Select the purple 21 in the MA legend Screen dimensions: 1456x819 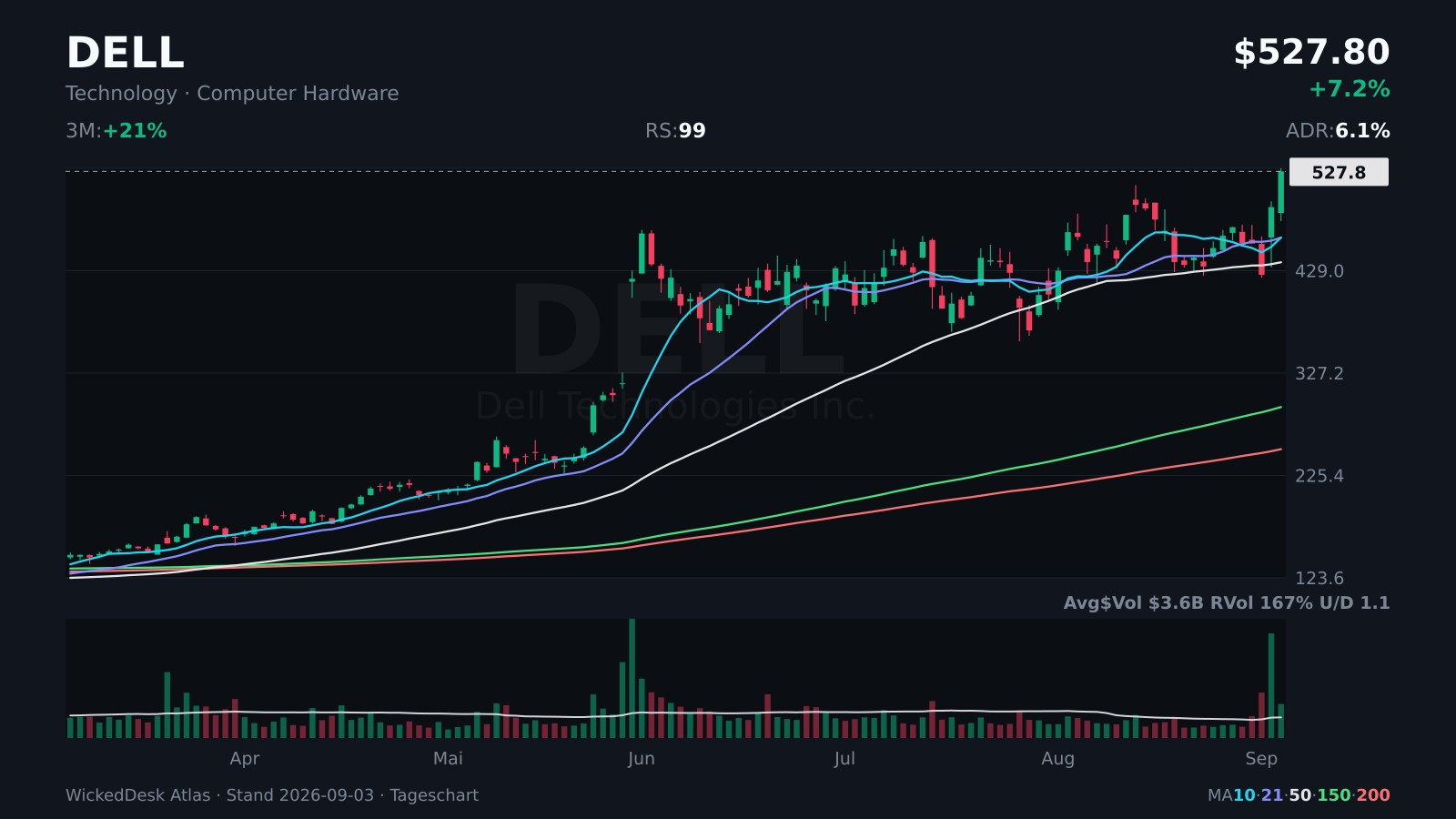[x=1272, y=795]
